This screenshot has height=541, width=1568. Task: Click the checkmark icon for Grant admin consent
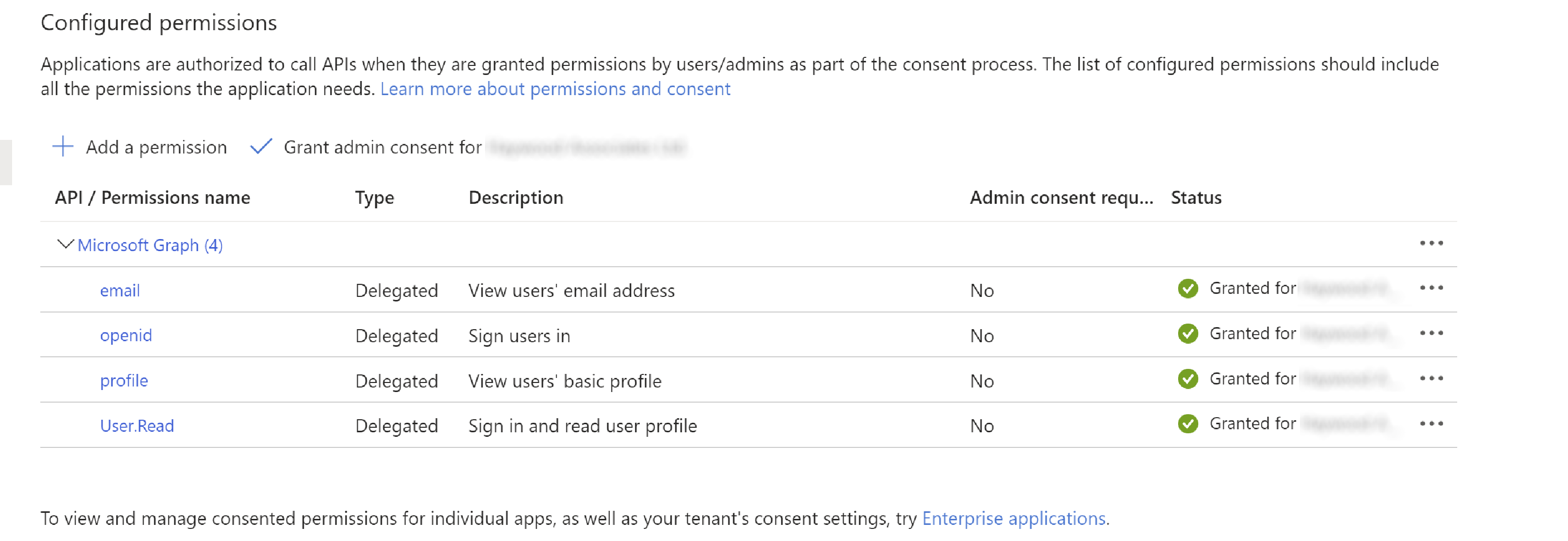[260, 147]
